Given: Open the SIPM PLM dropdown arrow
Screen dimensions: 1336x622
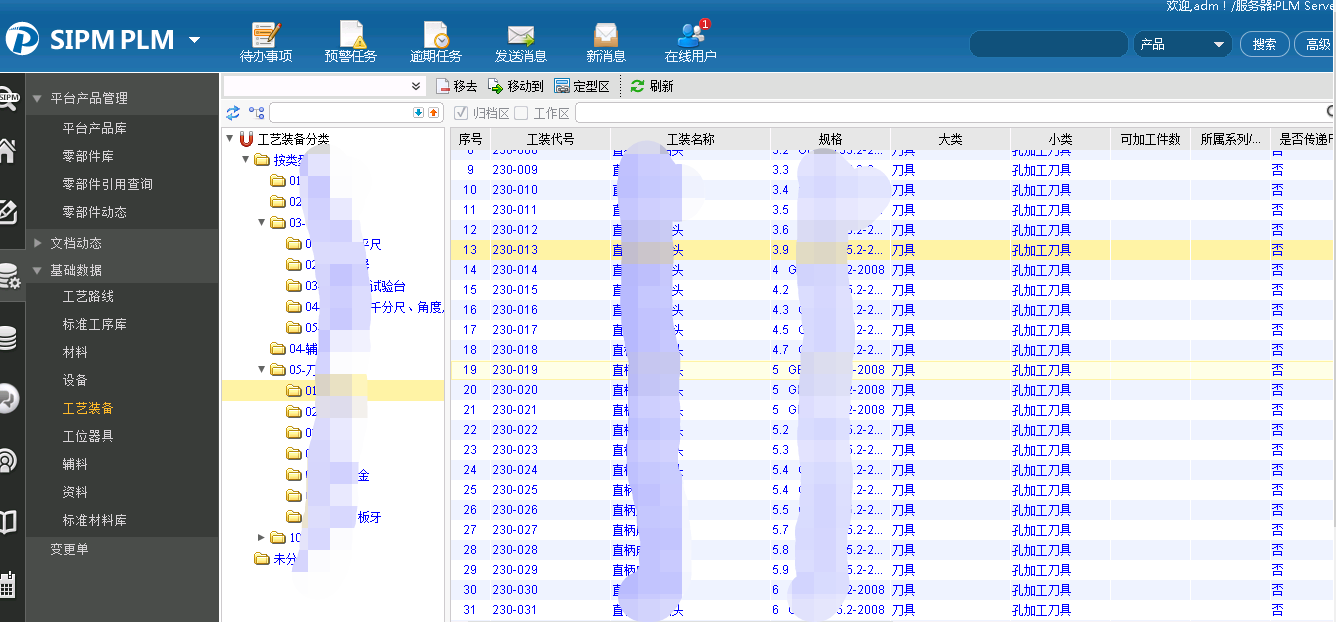Looking at the screenshot, I should 194,40.
